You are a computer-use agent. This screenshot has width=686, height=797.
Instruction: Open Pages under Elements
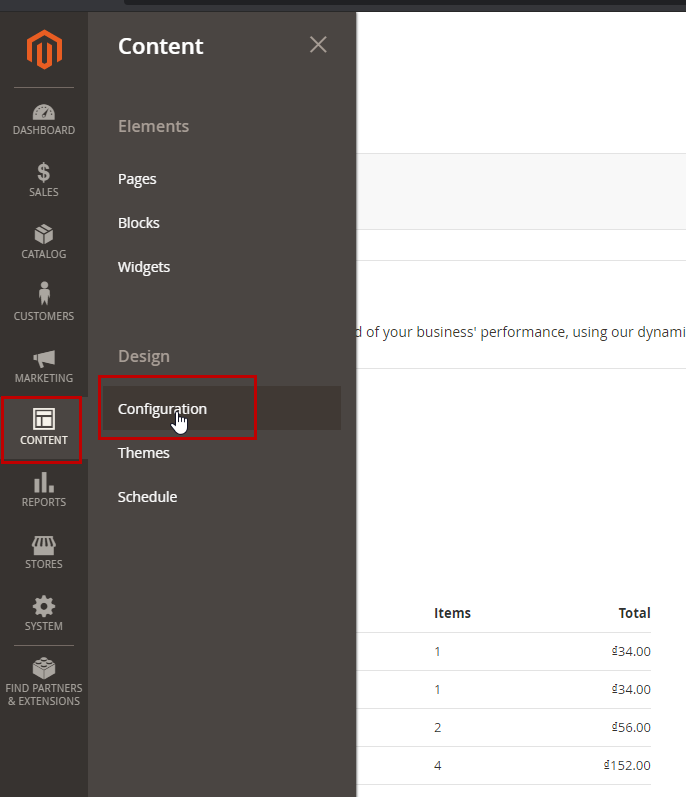[x=137, y=179]
